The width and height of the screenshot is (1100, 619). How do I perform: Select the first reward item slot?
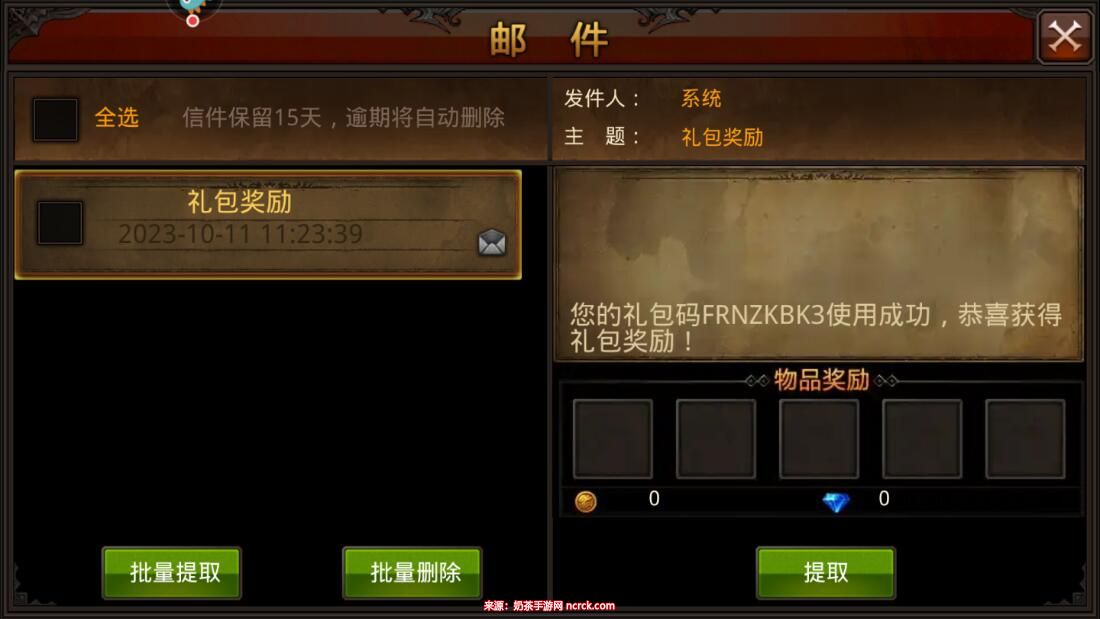[613, 439]
